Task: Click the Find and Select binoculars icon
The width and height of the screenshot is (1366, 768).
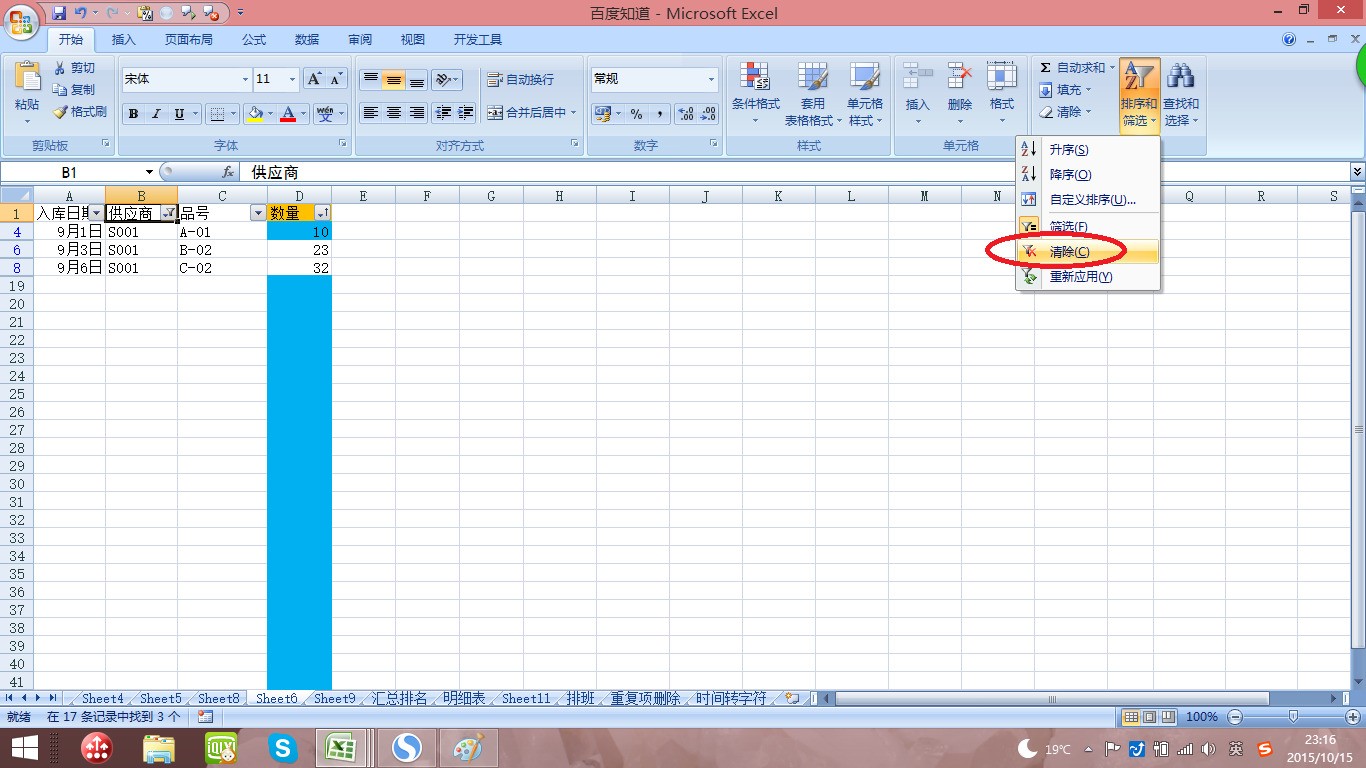Action: click(x=1180, y=78)
